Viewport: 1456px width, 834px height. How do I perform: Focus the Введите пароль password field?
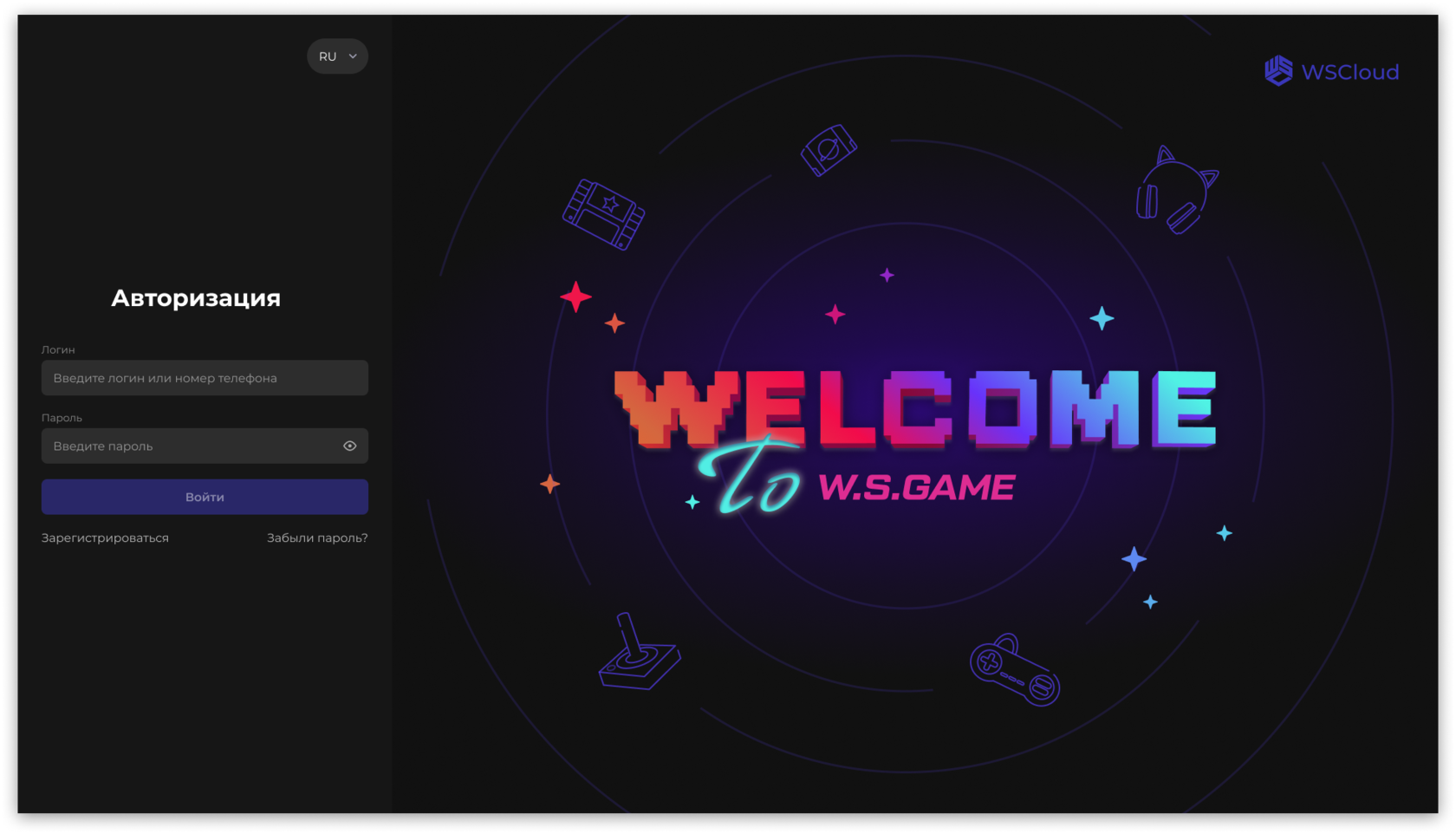205,446
